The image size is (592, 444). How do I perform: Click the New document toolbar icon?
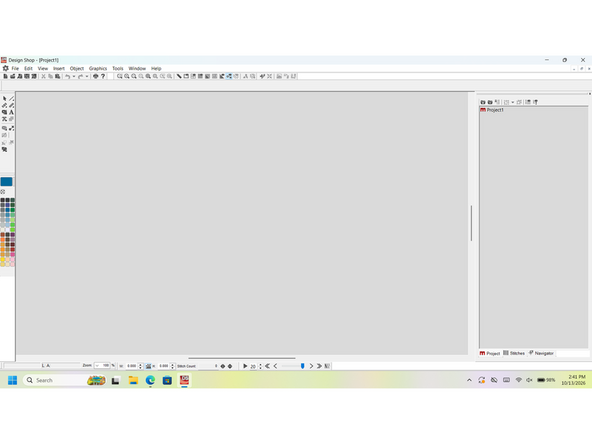pyautogui.click(x=5, y=76)
